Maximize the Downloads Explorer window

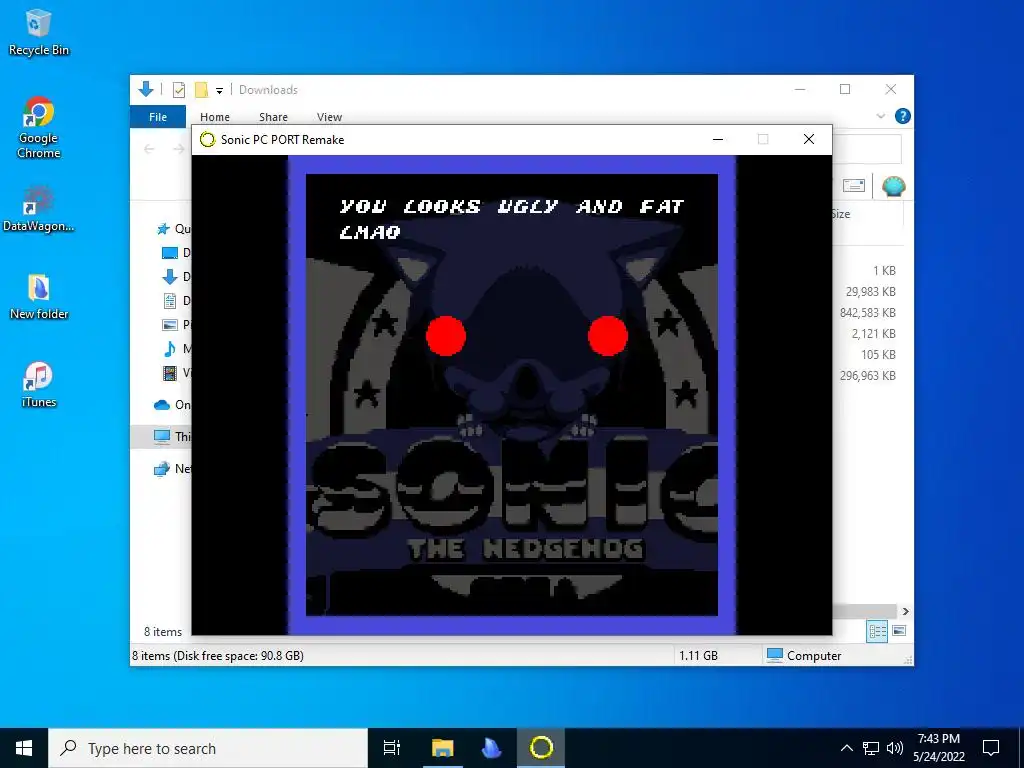(x=845, y=89)
